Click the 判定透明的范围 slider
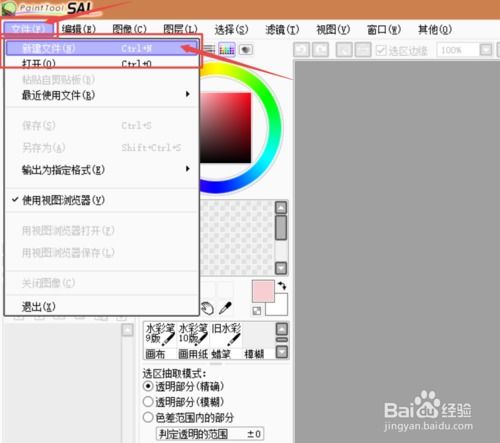The image size is (500, 443). click(210, 433)
